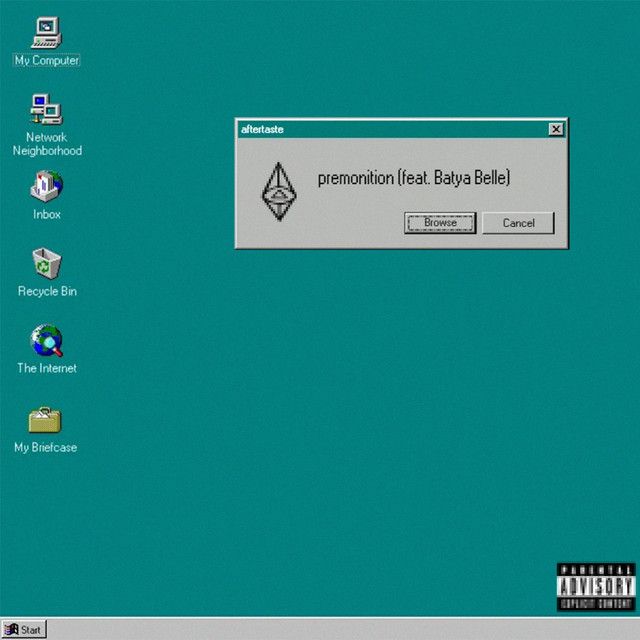Open the Inbox desktop icon
640x640 pixels.
click(47, 187)
